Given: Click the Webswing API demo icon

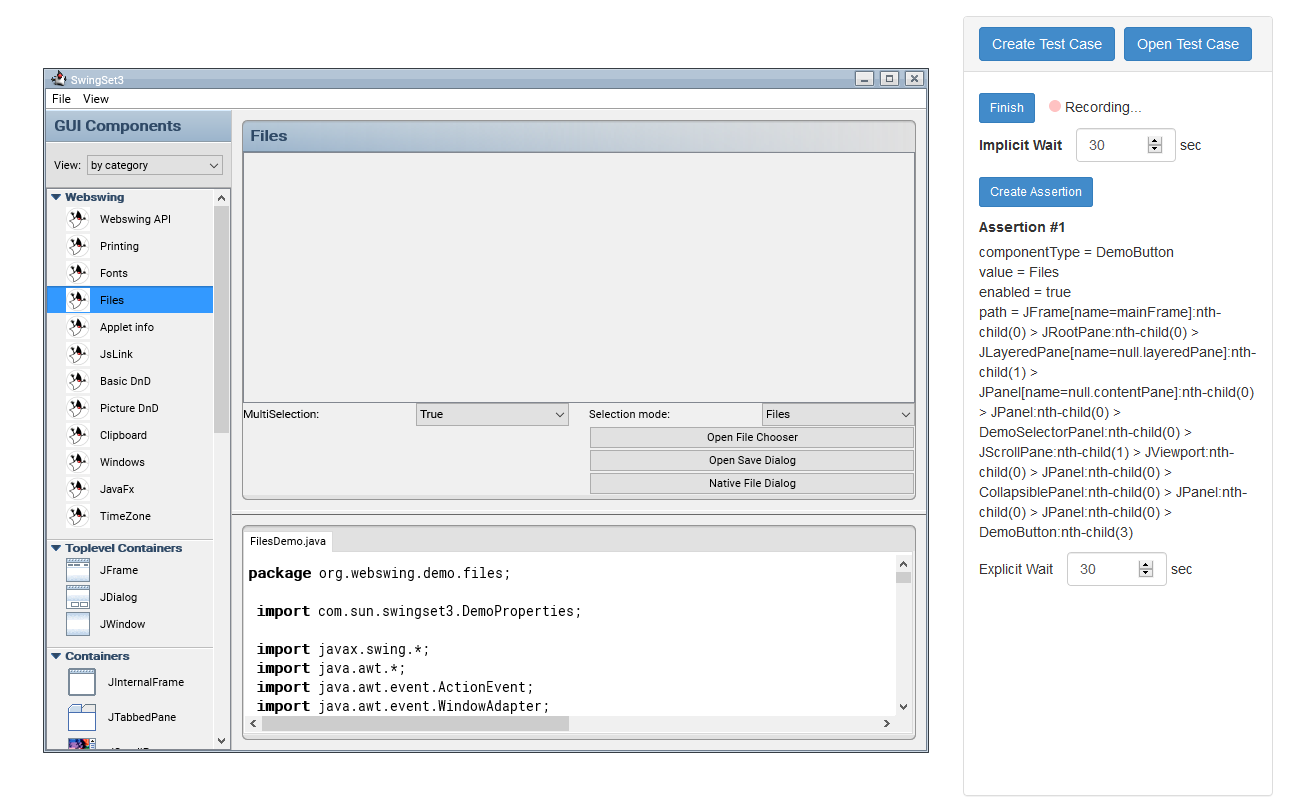Looking at the screenshot, I should pos(78,219).
